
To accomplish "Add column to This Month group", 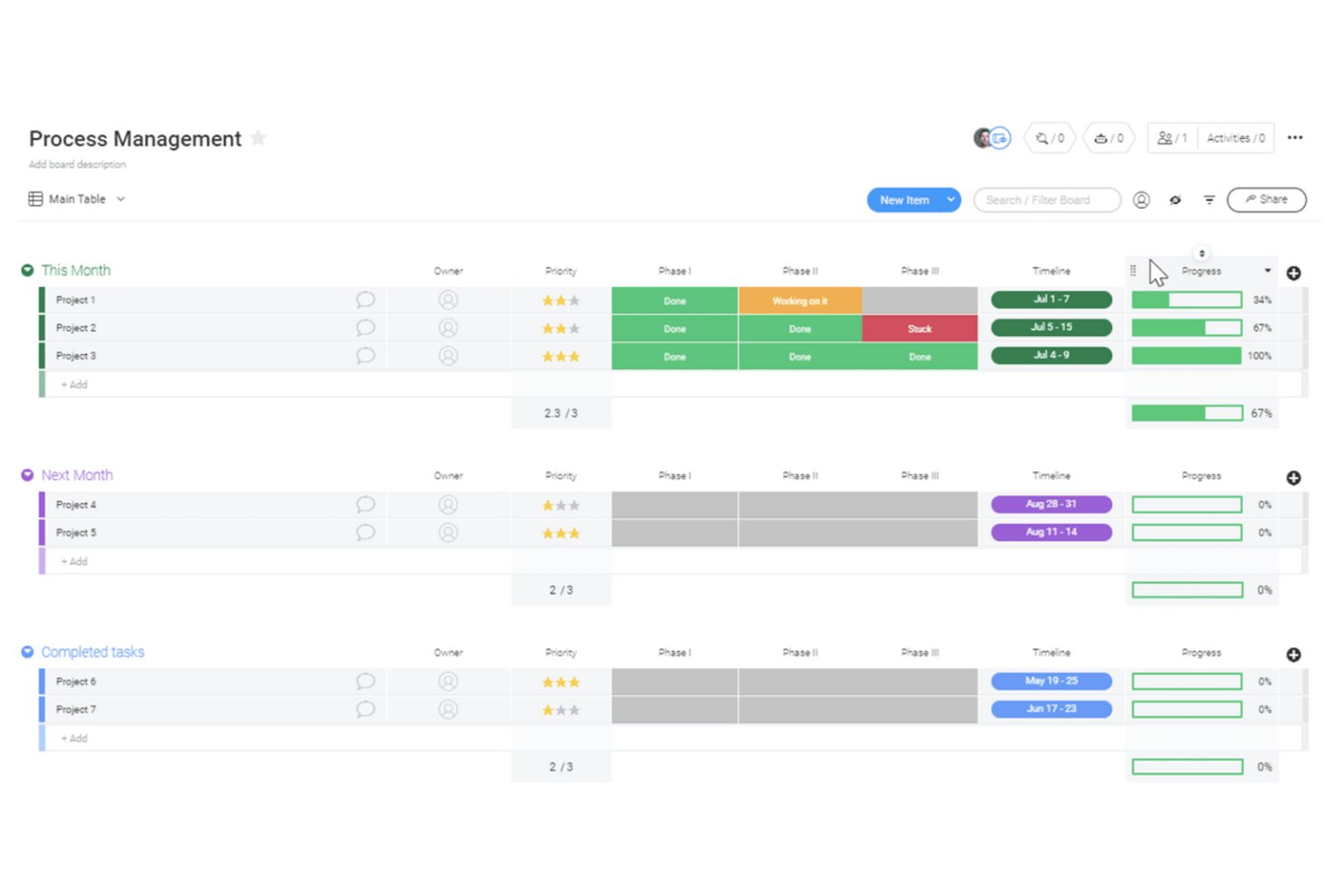I will (1294, 272).
